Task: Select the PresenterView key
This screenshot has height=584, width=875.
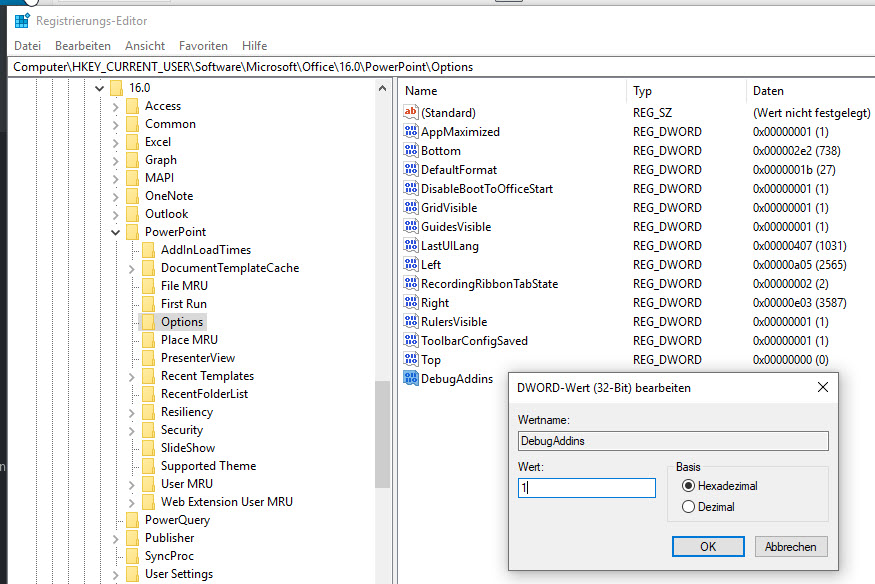Action: [198, 358]
